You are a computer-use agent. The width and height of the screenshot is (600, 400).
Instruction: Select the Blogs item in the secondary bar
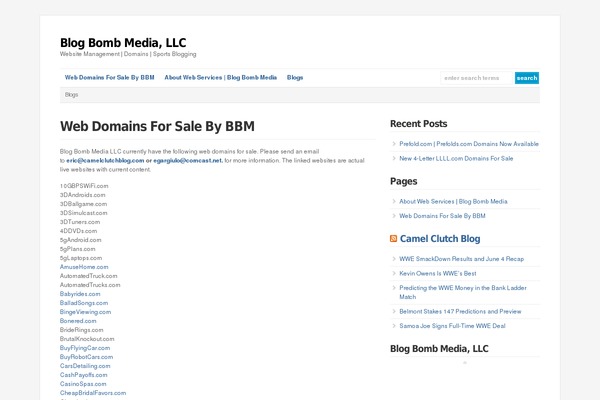click(72, 95)
